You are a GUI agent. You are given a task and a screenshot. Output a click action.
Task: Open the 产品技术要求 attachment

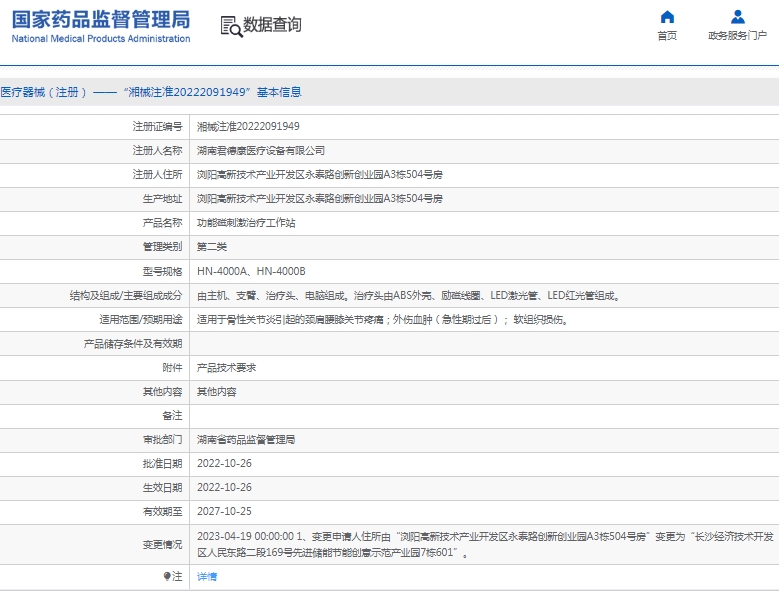227,368
